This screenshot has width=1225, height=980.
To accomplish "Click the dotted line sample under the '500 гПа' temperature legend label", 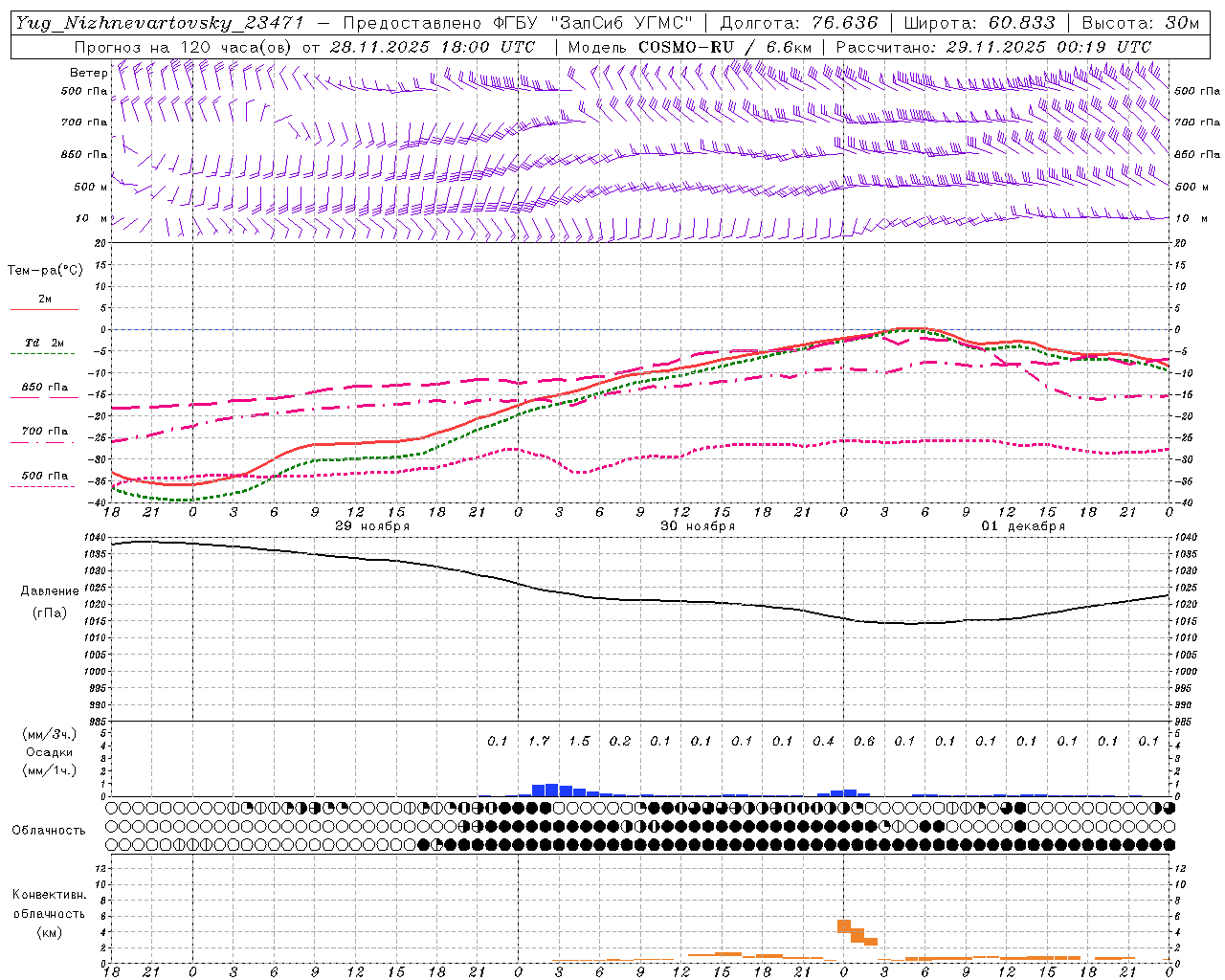I will tap(44, 486).
